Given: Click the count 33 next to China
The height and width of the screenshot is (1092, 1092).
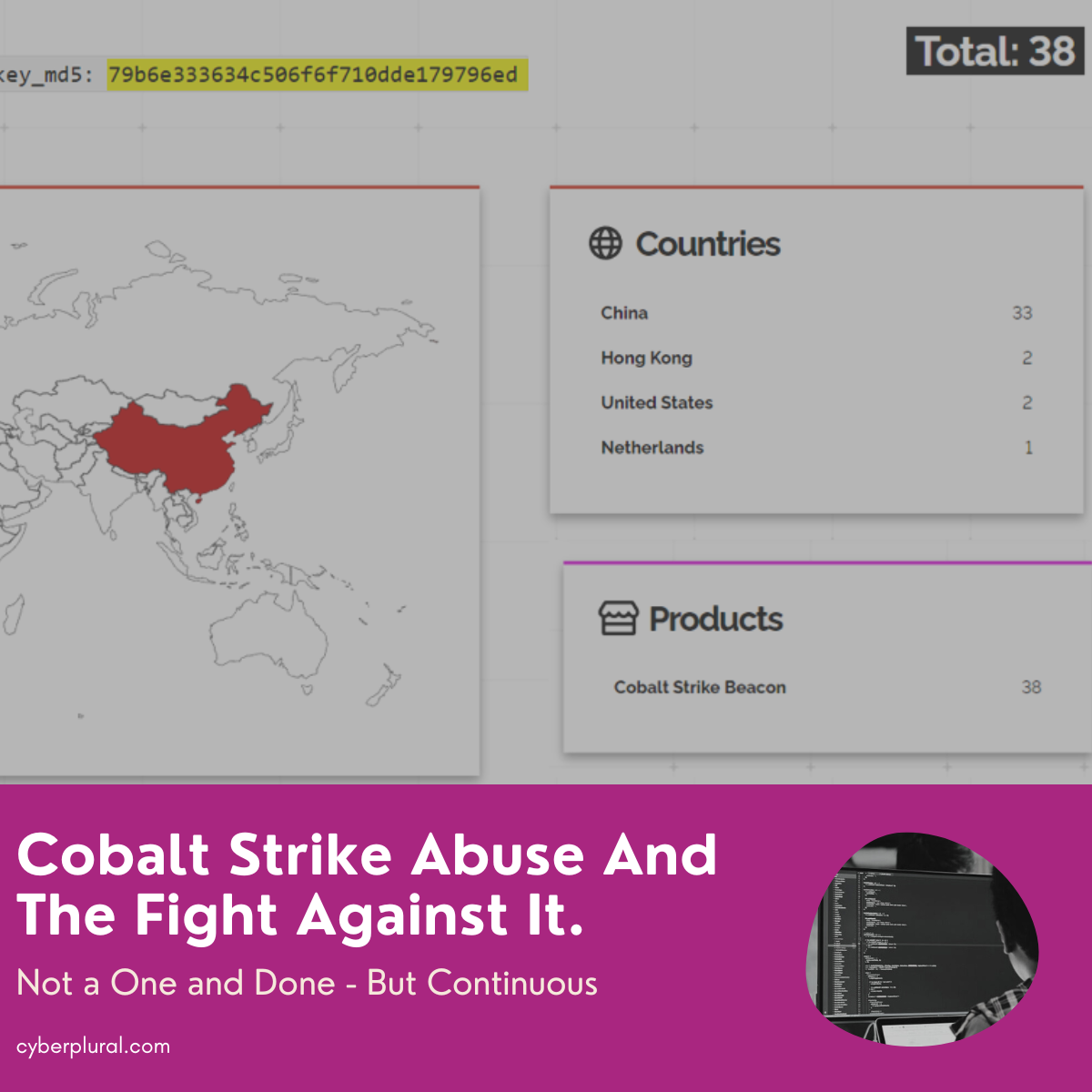Looking at the screenshot, I should pyautogui.click(x=1022, y=313).
